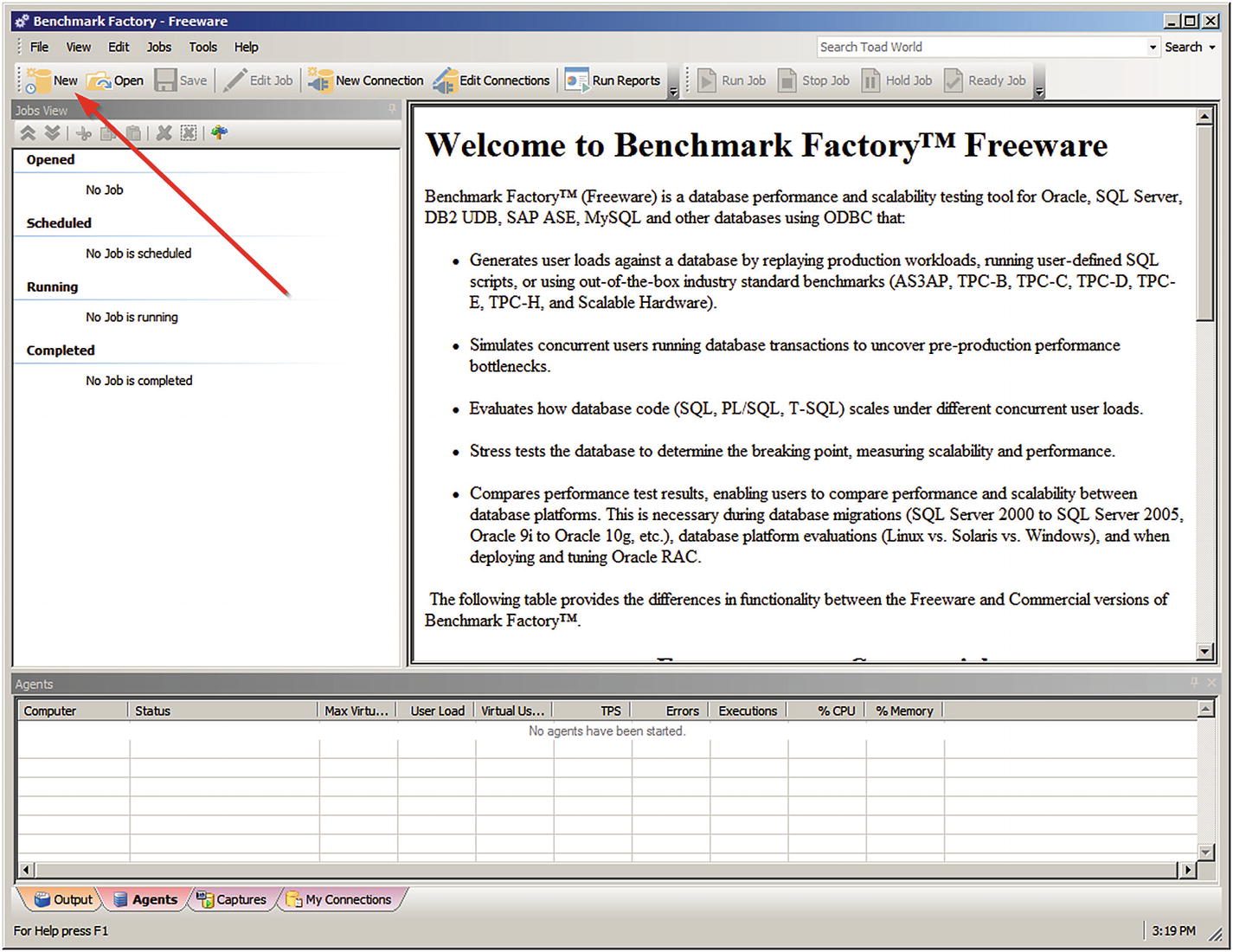Switch to the Output tab
The height and width of the screenshot is (952, 1233).
click(x=62, y=899)
